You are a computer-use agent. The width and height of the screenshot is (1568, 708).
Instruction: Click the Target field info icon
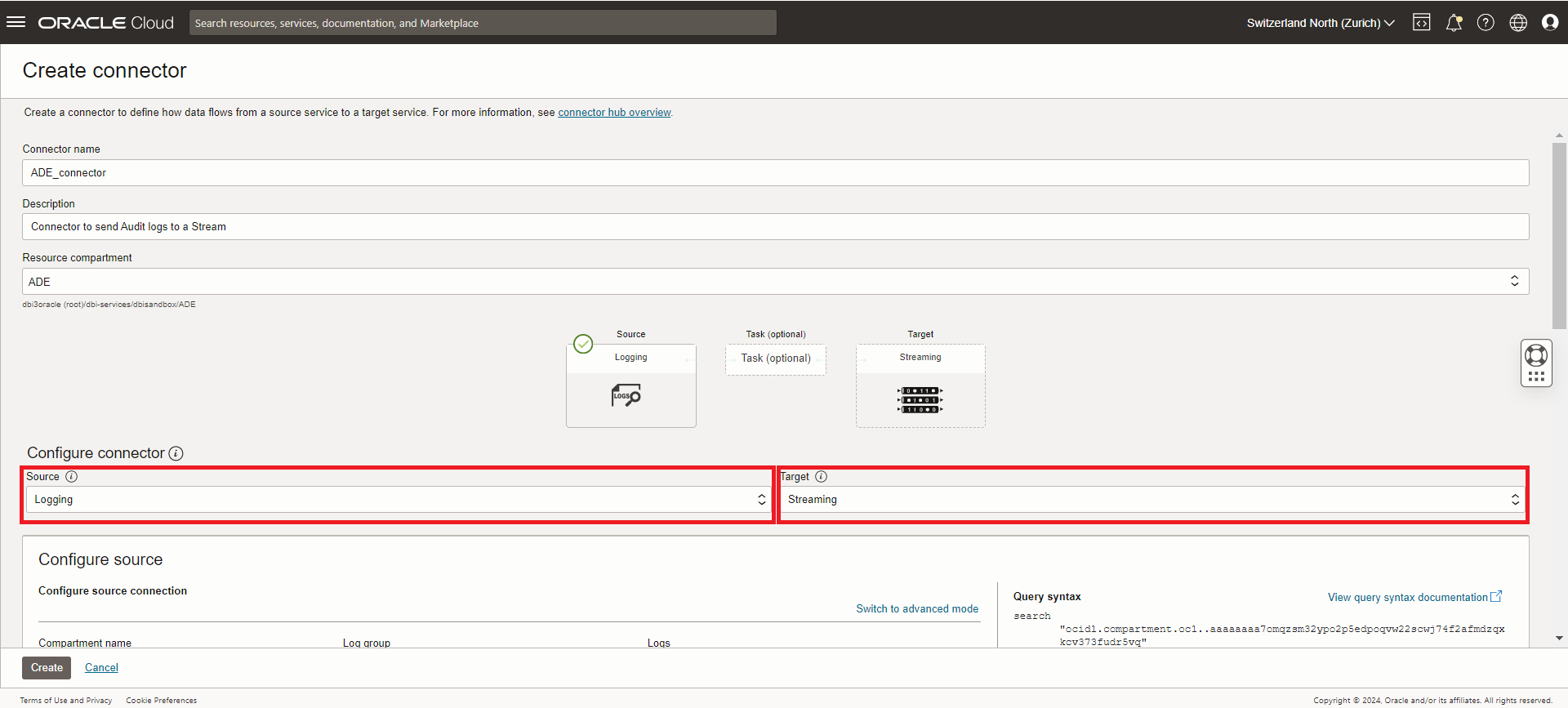tap(821, 477)
